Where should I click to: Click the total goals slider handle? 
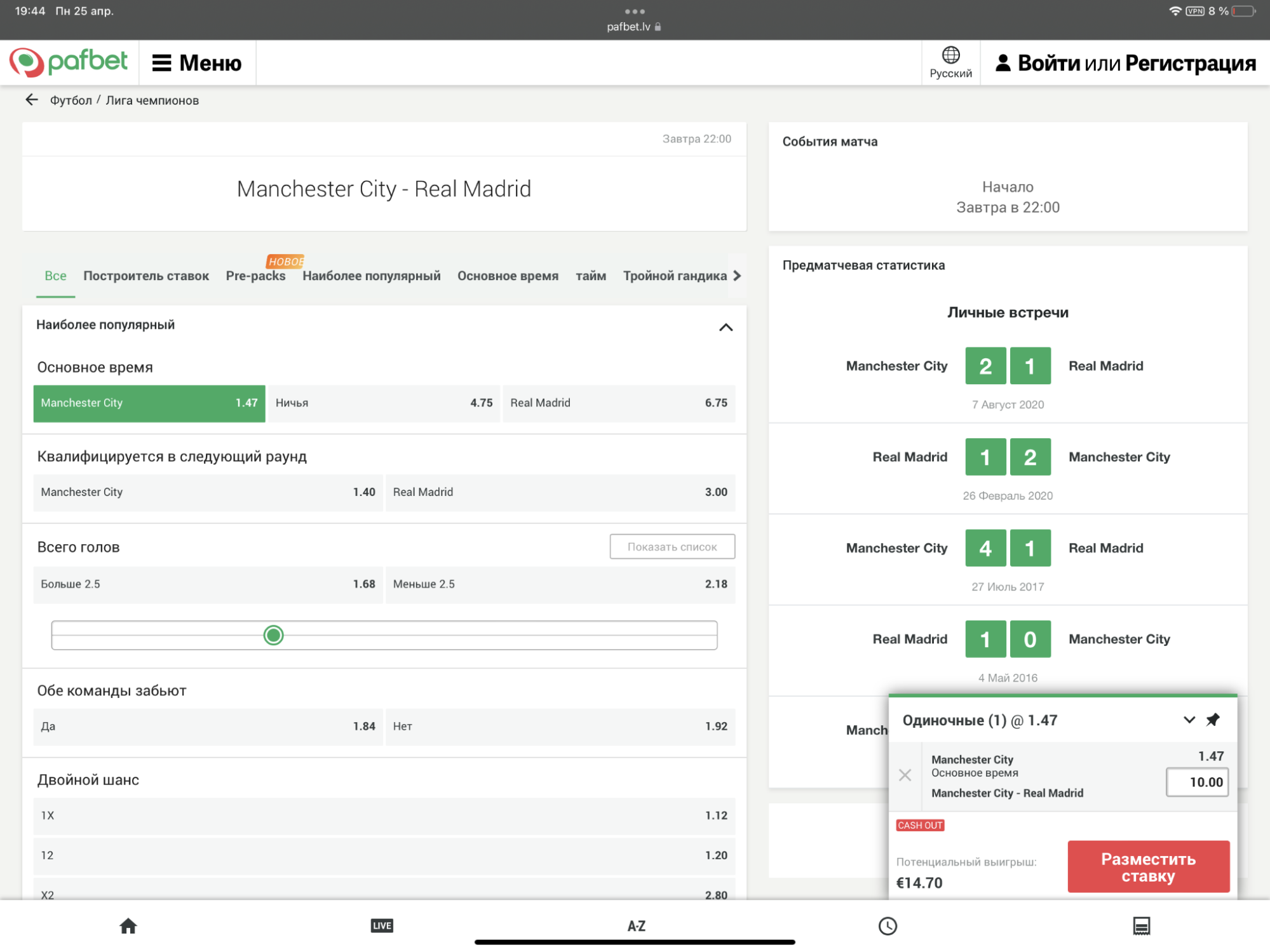tap(273, 635)
